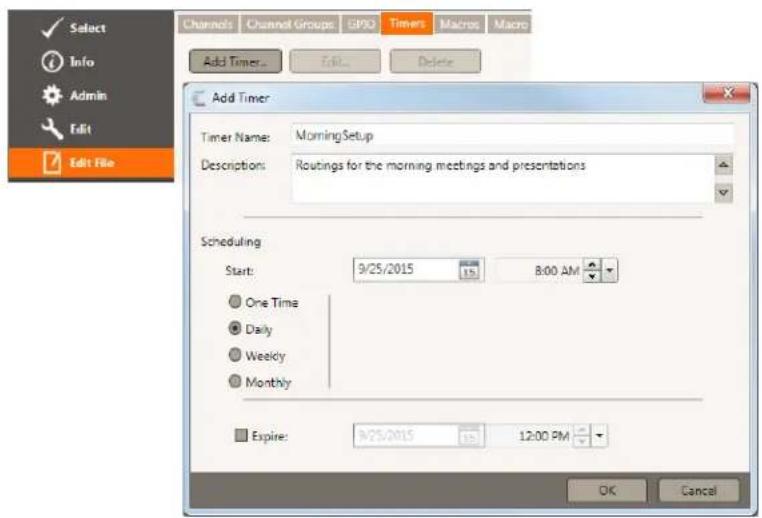The image size is (762, 518).
Task: Click the greyed Delete button
Action: coord(435,61)
